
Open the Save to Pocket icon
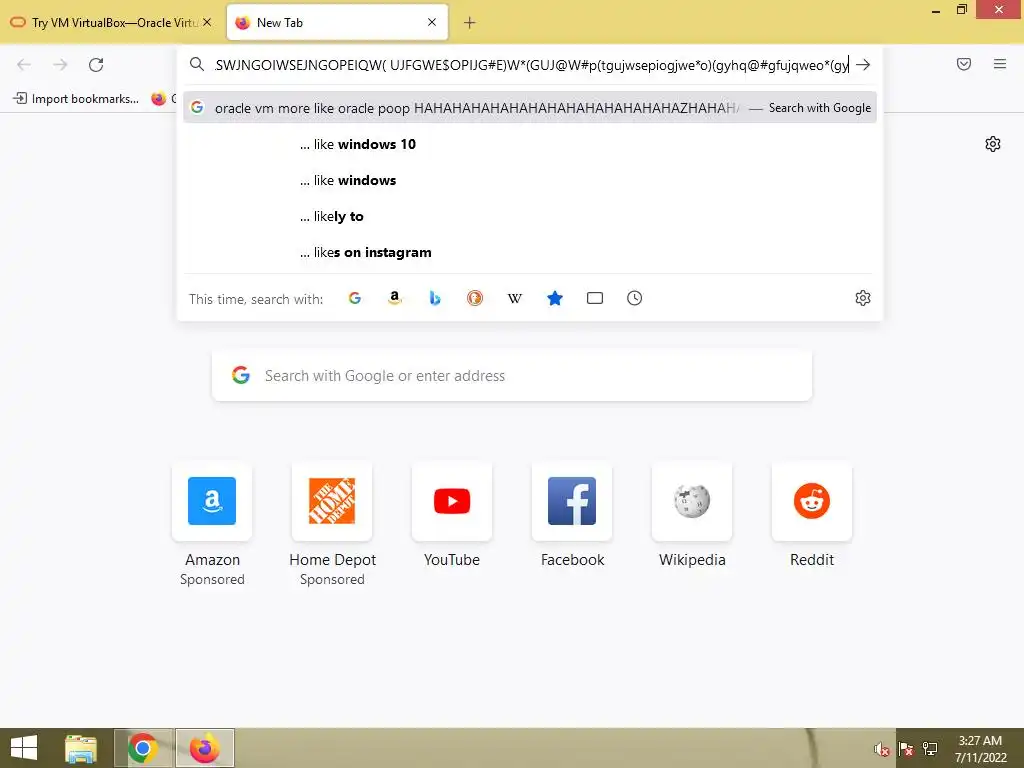pyautogui.click(x=964, y=64)
